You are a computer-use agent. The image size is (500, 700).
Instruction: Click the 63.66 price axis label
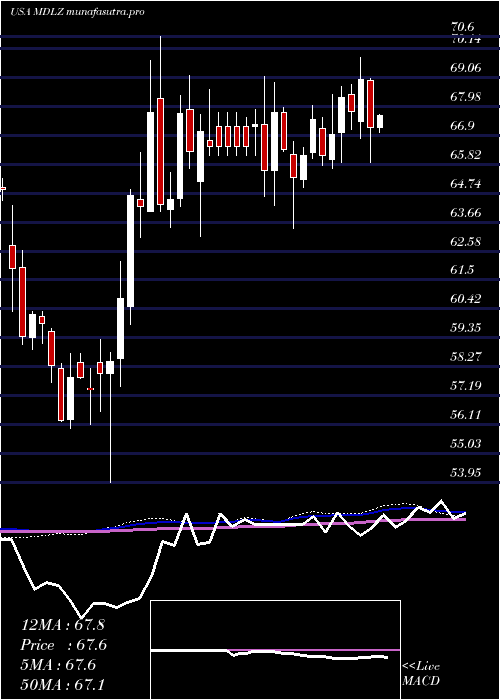pos(467,212)
